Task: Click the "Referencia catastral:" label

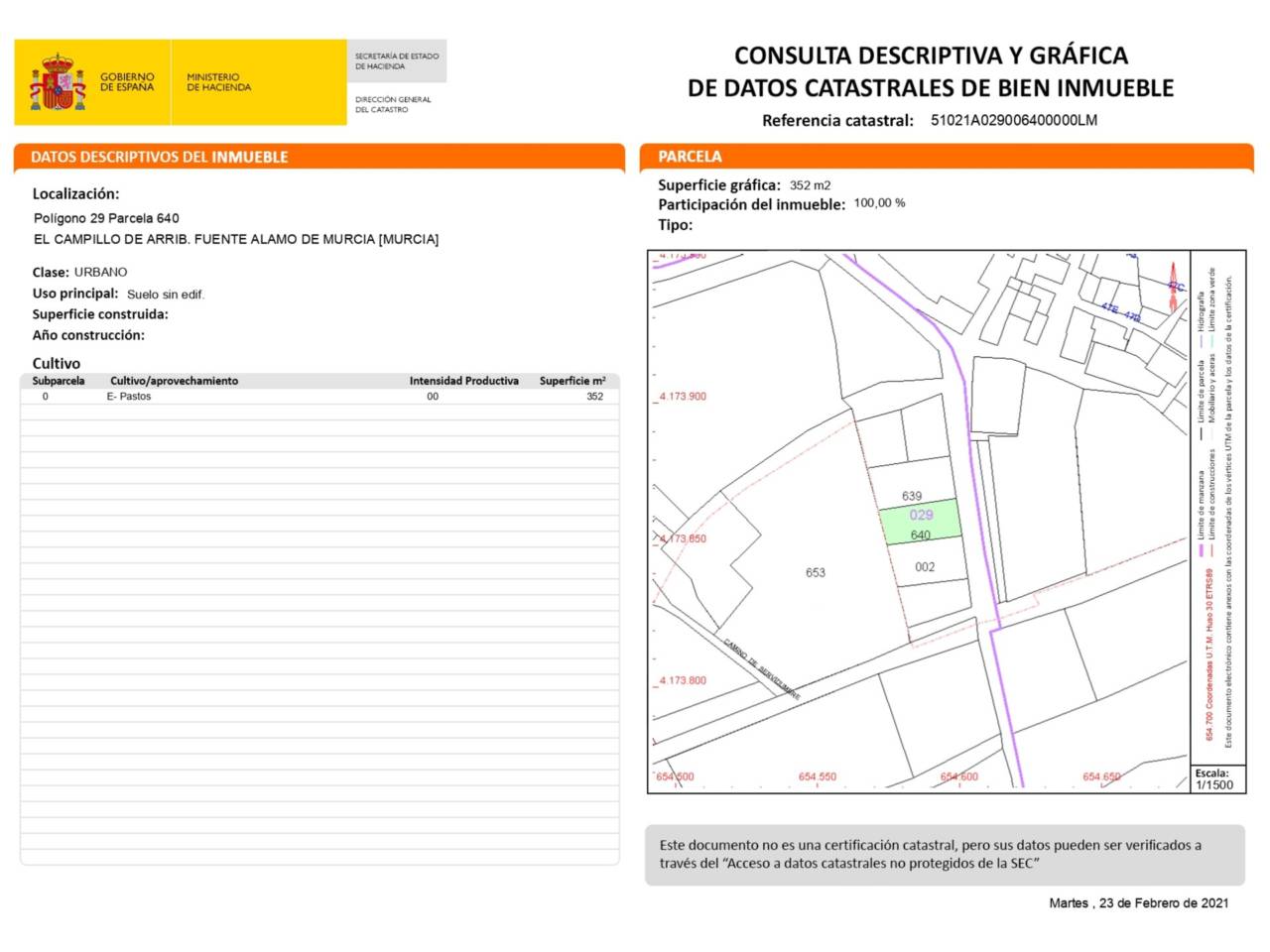Action: click(x=837, y=121)
